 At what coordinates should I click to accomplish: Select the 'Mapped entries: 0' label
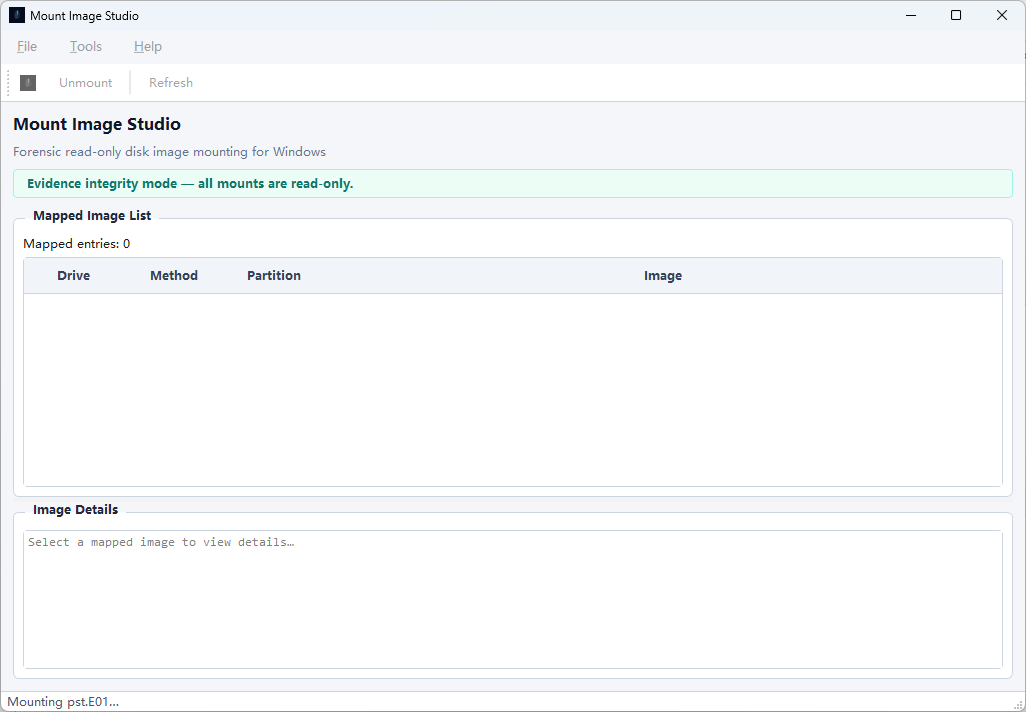pos(77,244)
